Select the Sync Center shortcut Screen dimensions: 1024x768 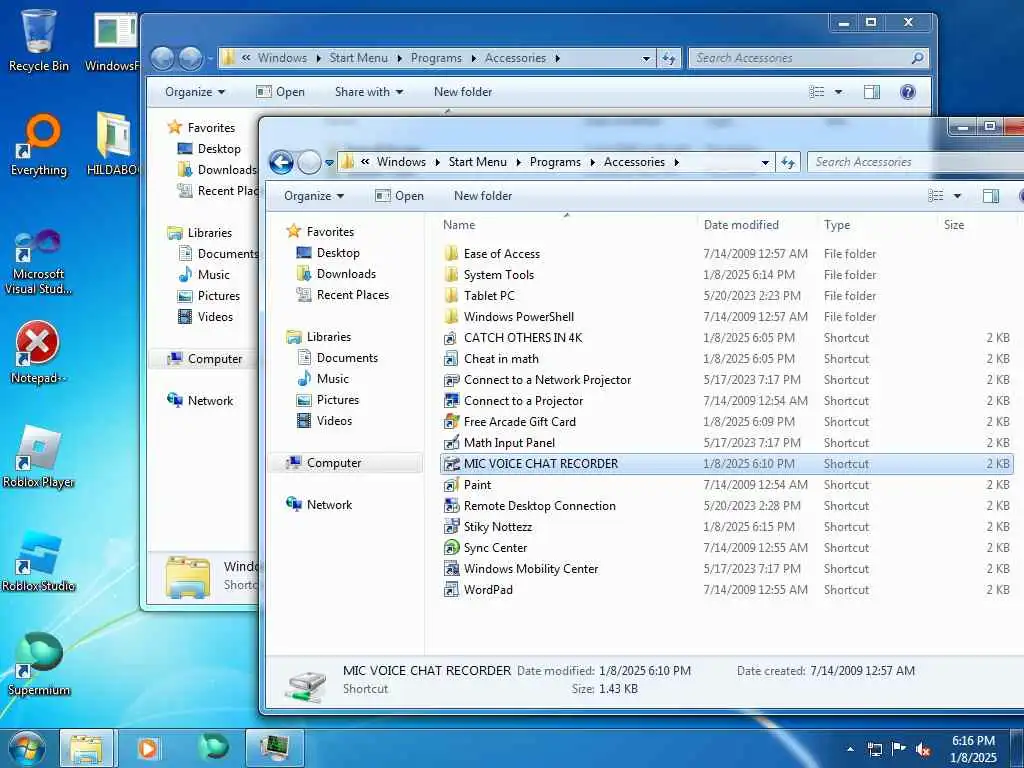click(495, 548)
